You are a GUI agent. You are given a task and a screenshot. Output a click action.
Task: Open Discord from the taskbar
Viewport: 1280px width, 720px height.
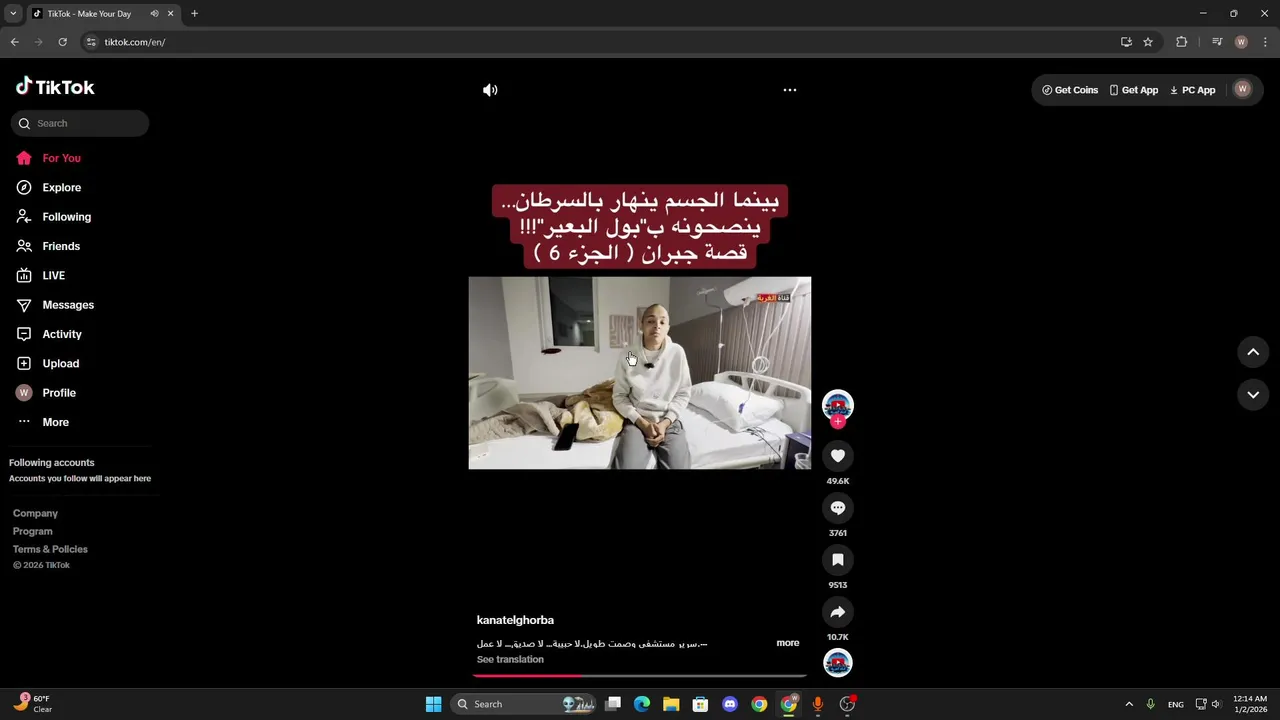[x=730, y=704]
